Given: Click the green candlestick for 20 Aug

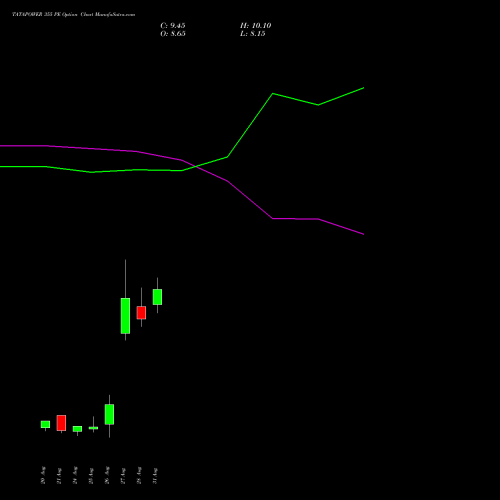Looking at the screenshot, I should coord(45,424).
